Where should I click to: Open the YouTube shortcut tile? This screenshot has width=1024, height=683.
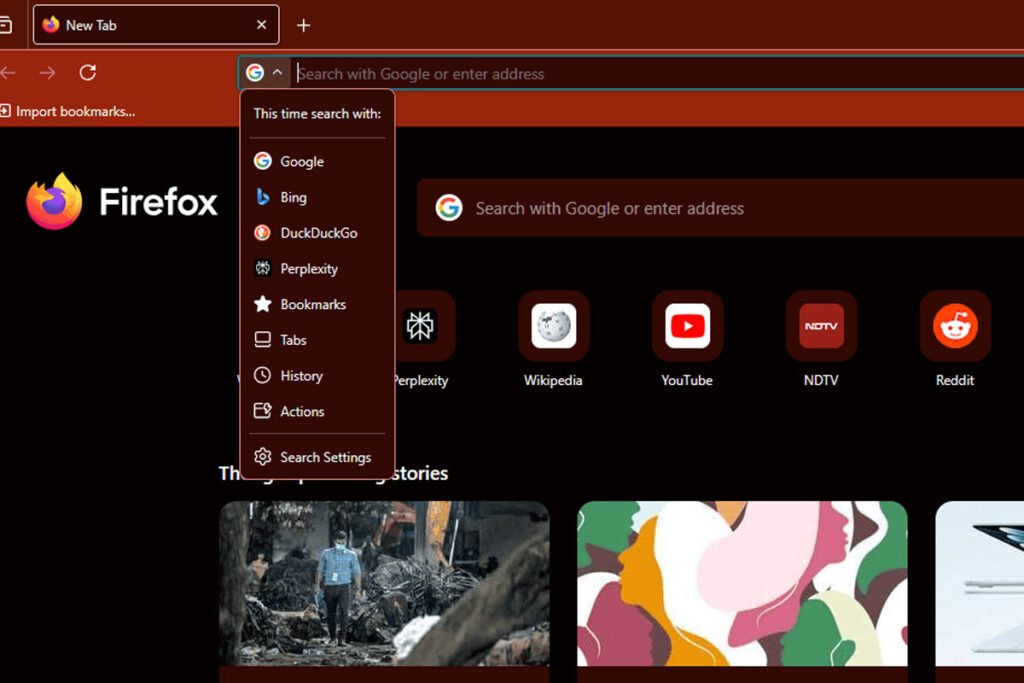(687, 326)
